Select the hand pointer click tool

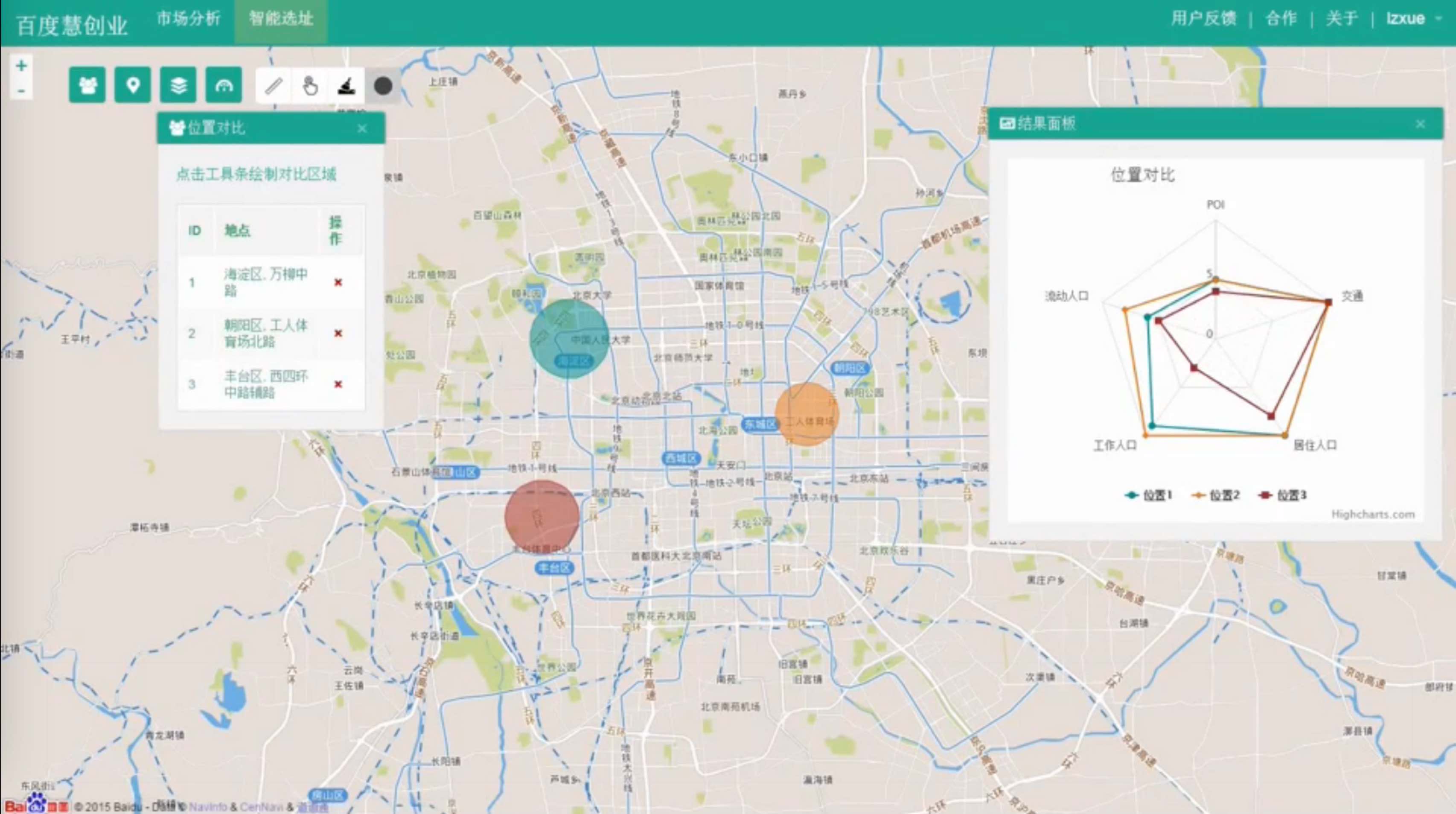310,87
